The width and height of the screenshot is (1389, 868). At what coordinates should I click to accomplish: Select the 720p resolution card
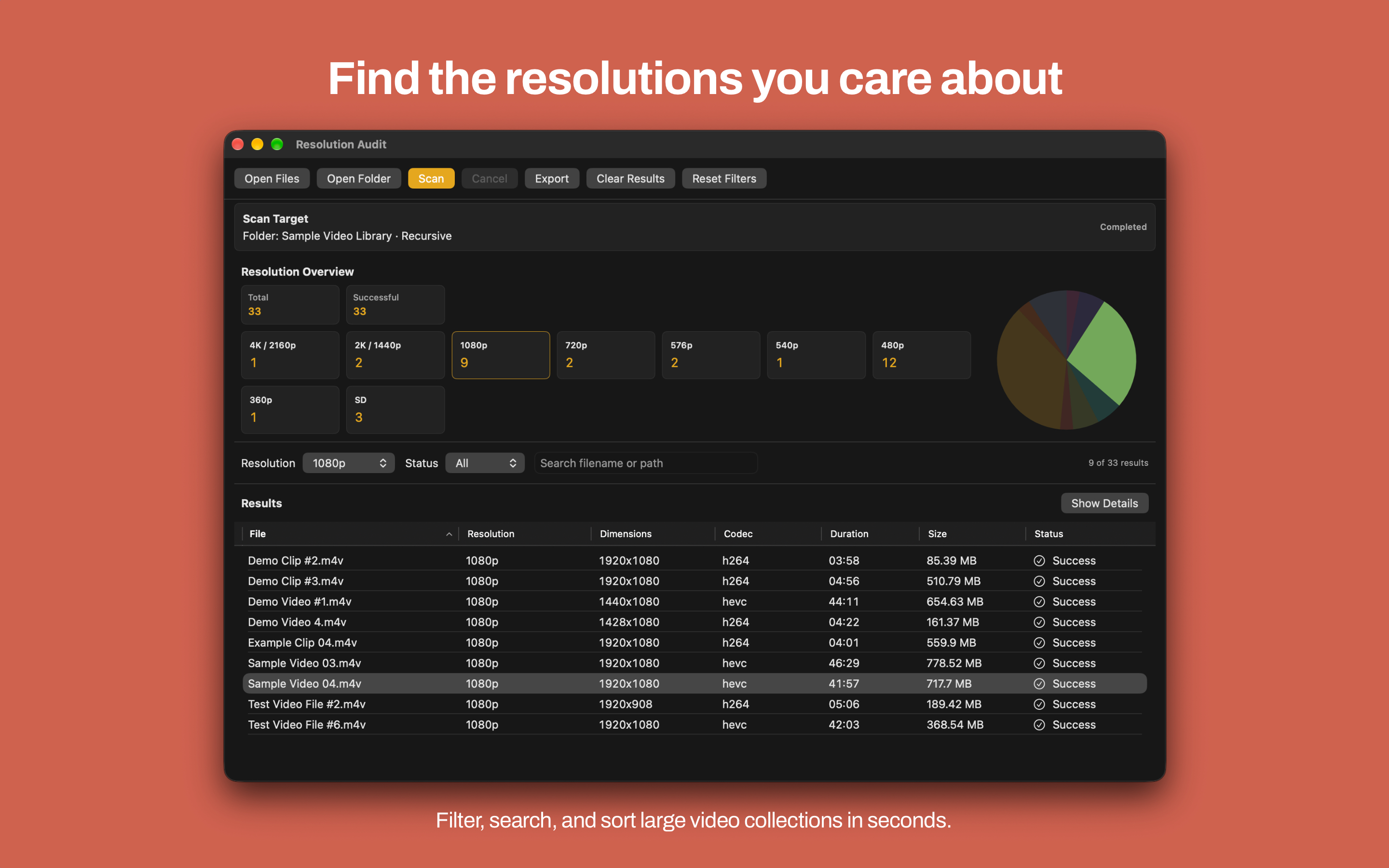[606, 355]
